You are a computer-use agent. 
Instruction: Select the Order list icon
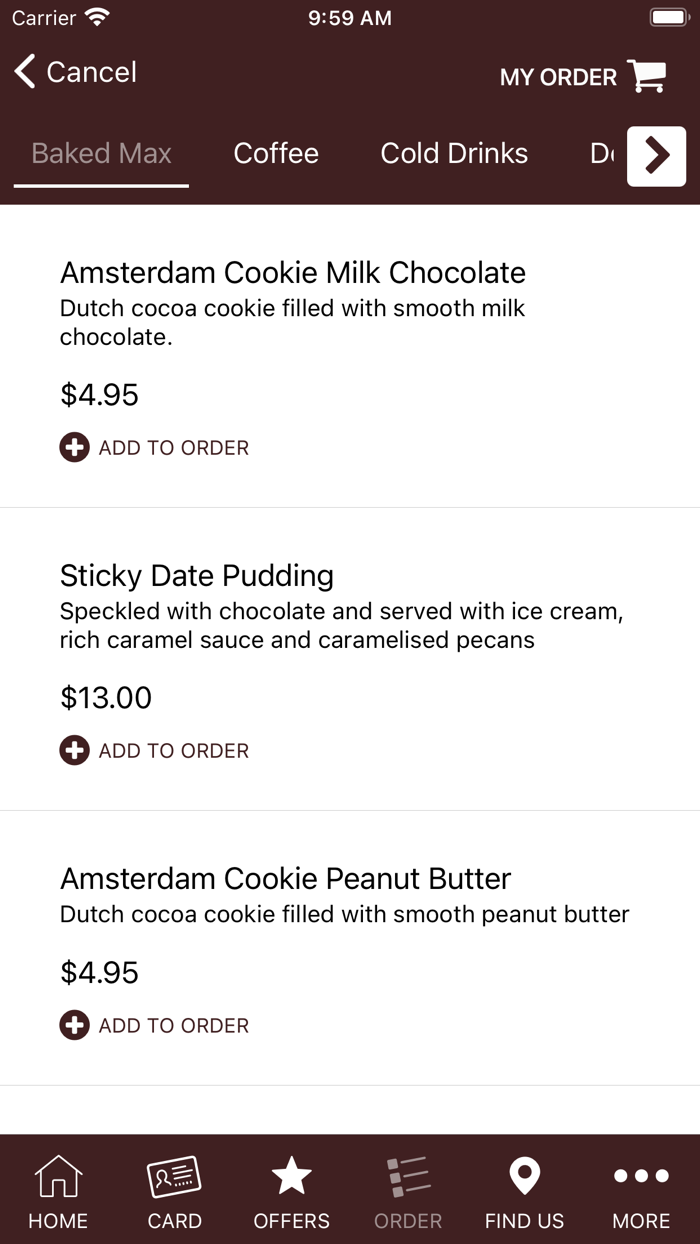point(407,1188)
